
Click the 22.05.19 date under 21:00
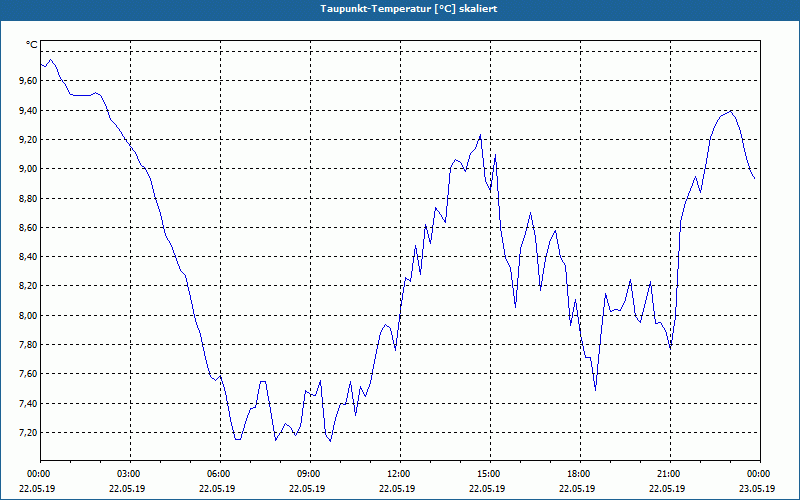[x=667, y=488]
